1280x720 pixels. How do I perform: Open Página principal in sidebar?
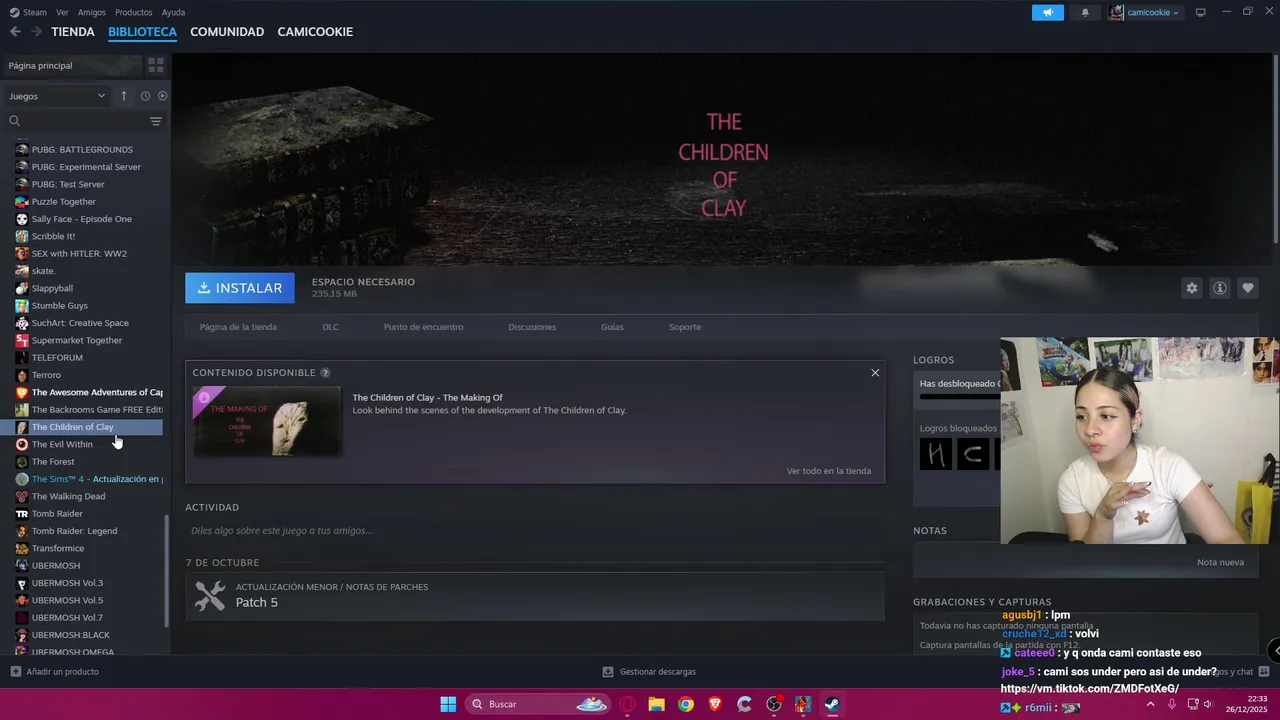point(72,65)
